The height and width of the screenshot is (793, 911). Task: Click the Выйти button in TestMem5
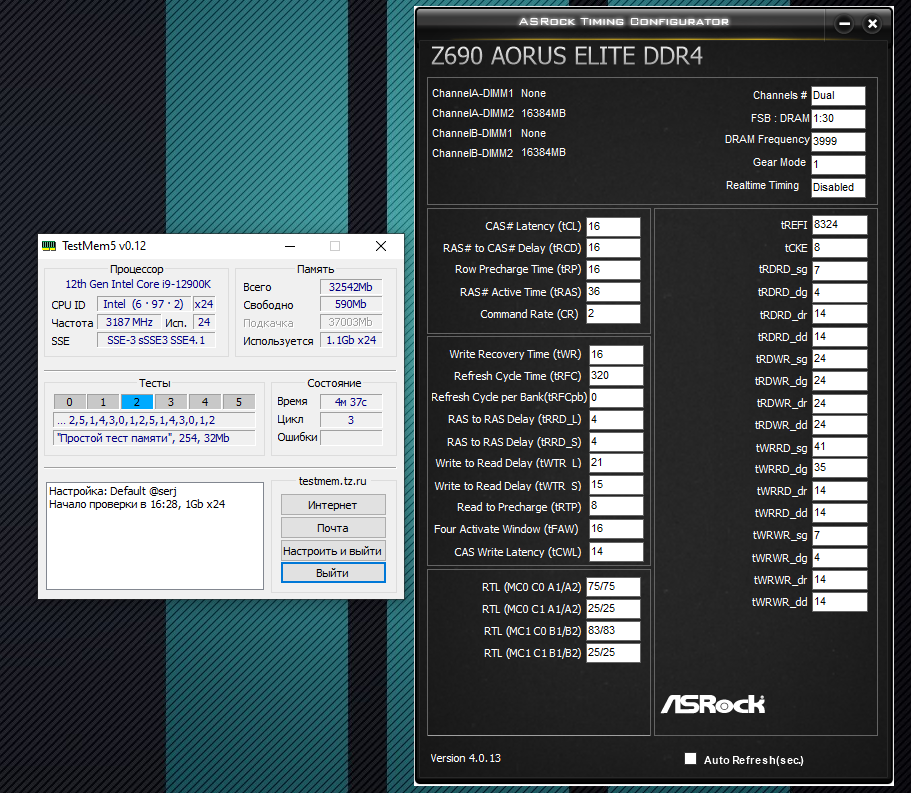pyautogui.click(x=333, y=573)
